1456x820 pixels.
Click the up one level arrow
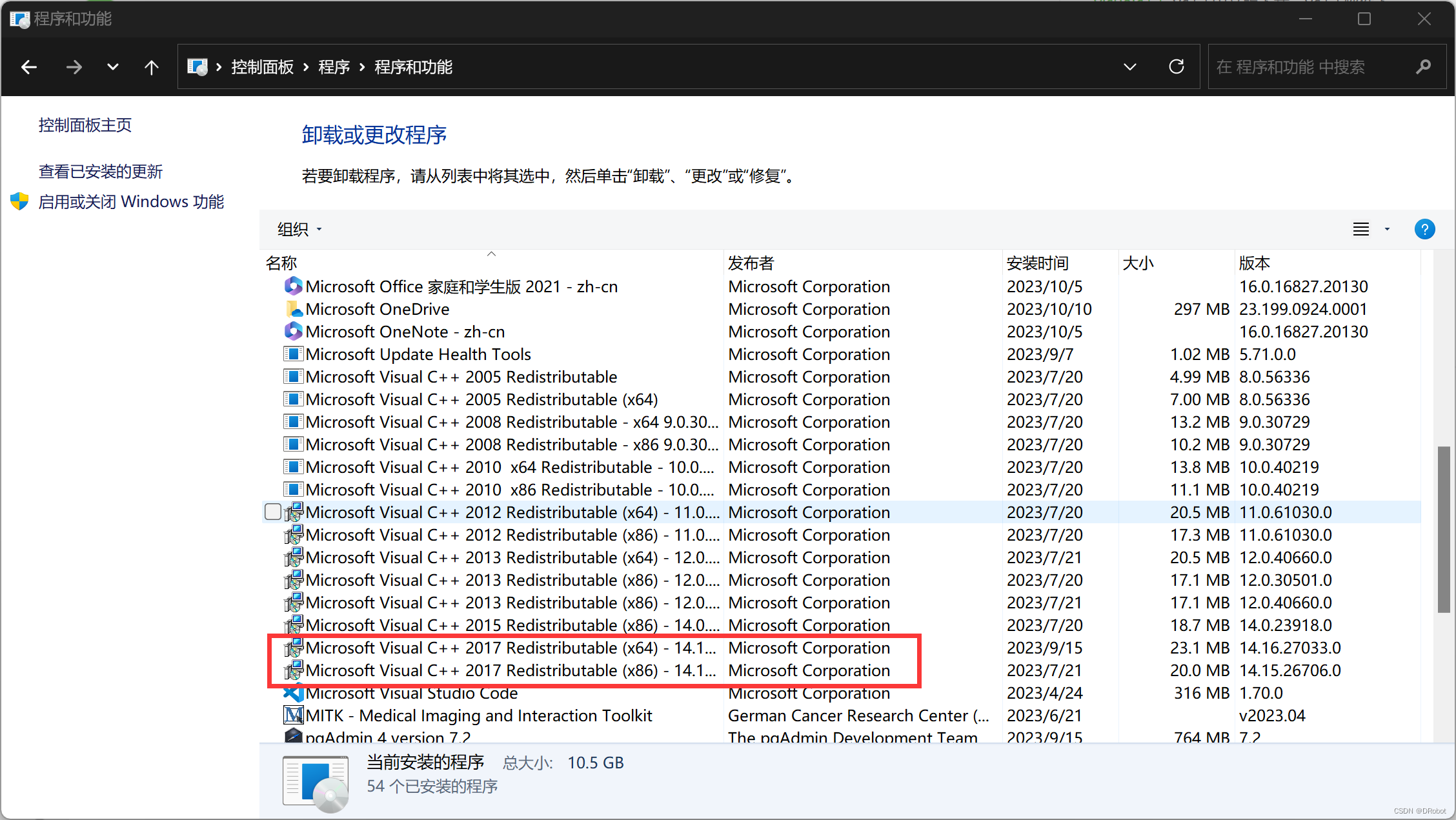tap(151, 66)
